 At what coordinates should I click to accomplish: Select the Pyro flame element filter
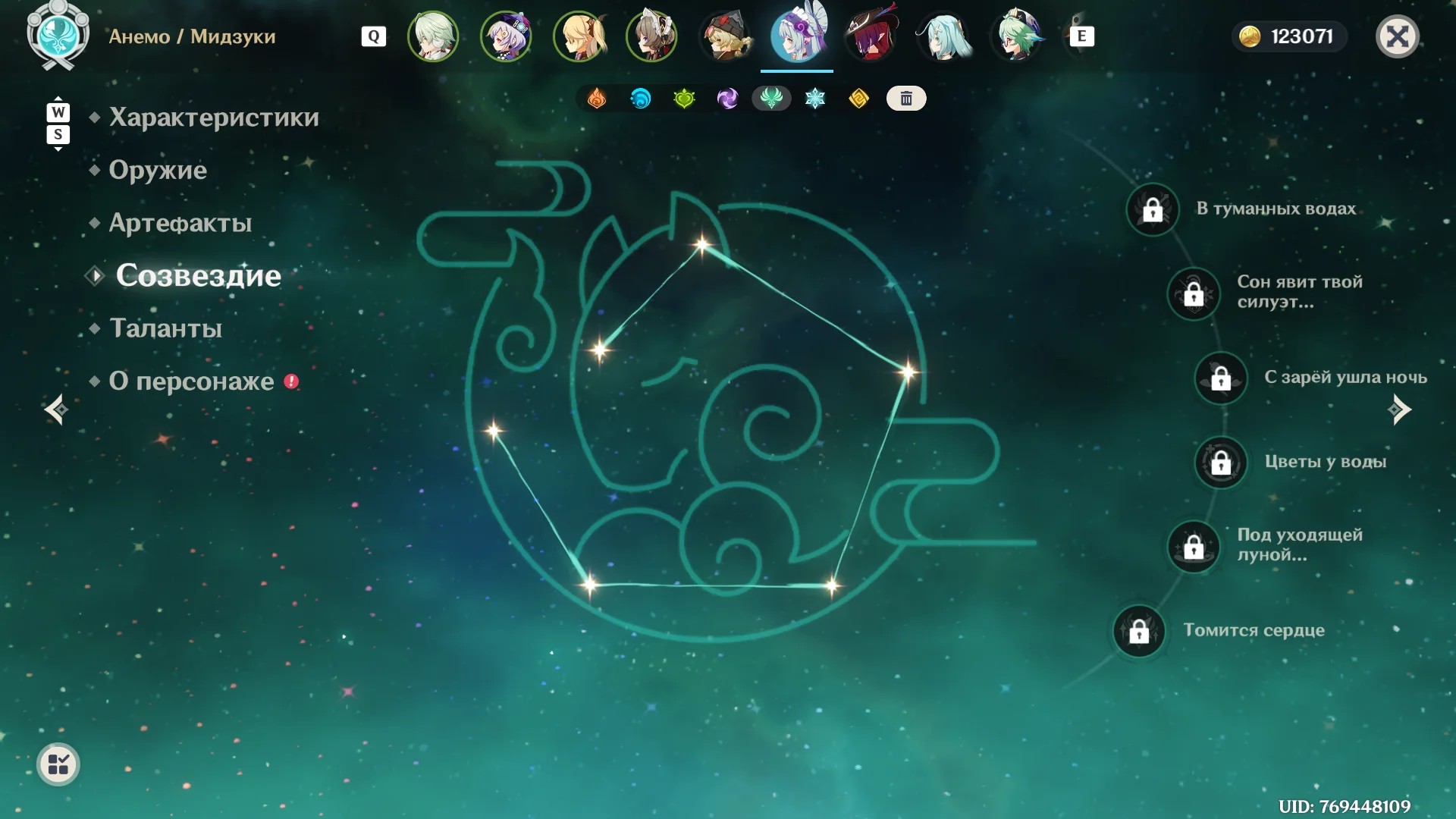(597, 99)
